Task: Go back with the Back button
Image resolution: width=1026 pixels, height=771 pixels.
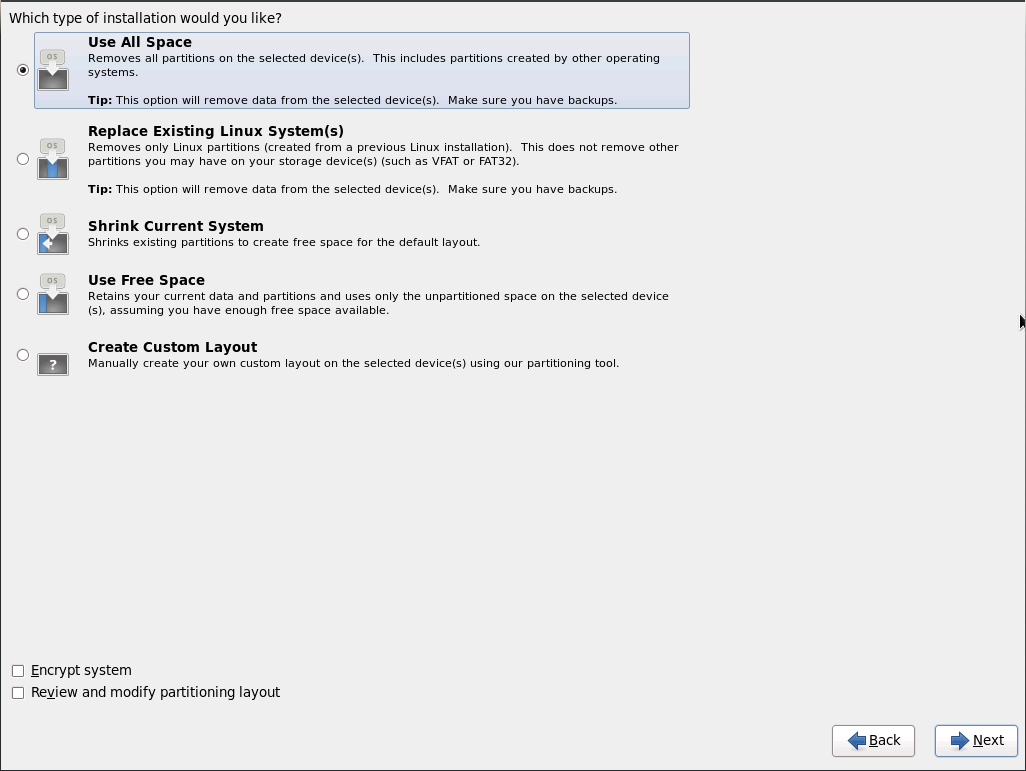Action: tap(873, 741)
